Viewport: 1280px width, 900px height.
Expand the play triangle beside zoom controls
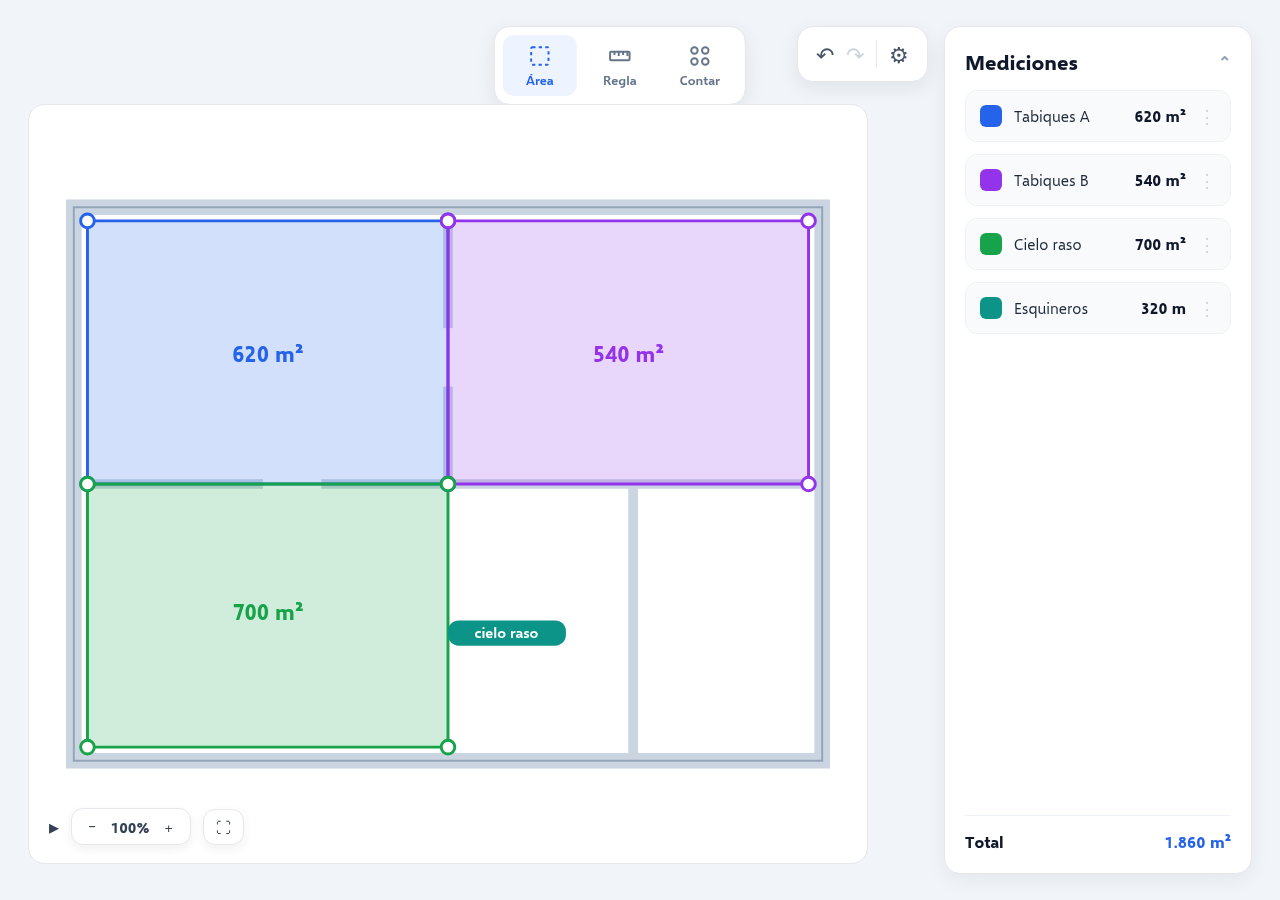(54, 828)
